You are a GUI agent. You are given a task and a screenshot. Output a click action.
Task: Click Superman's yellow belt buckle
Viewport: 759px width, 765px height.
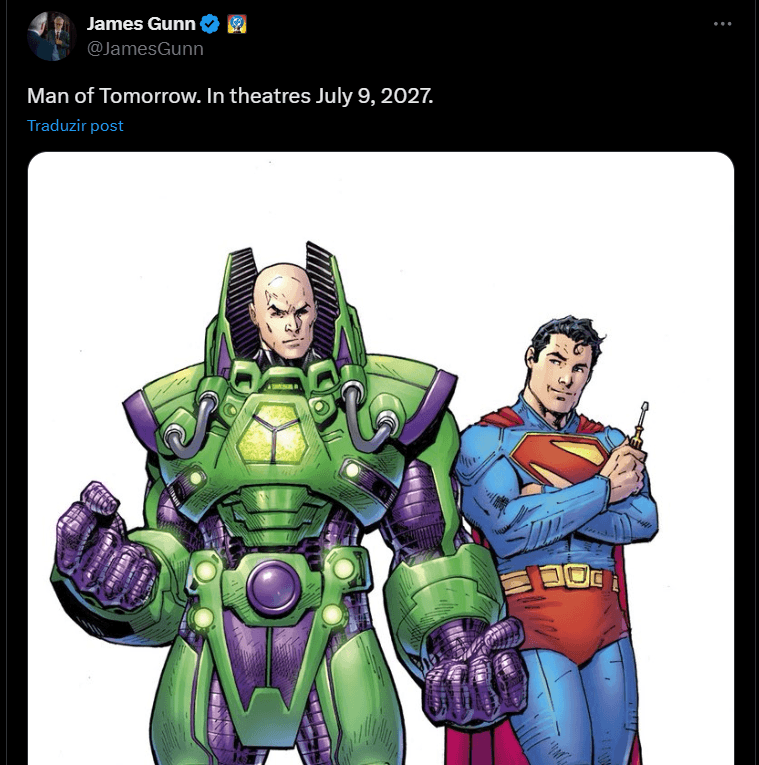point(578,575)
